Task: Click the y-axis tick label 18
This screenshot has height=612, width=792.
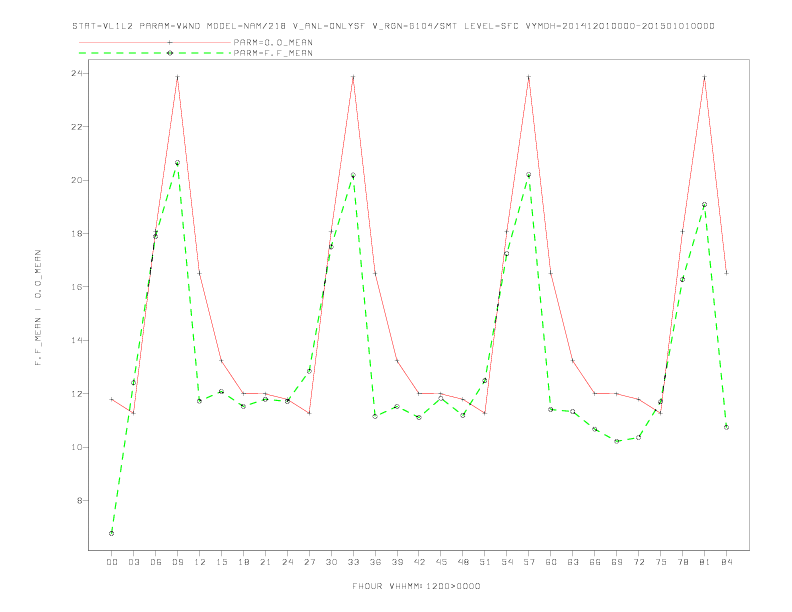Action: pyautogui.click(x=77, y=234)
